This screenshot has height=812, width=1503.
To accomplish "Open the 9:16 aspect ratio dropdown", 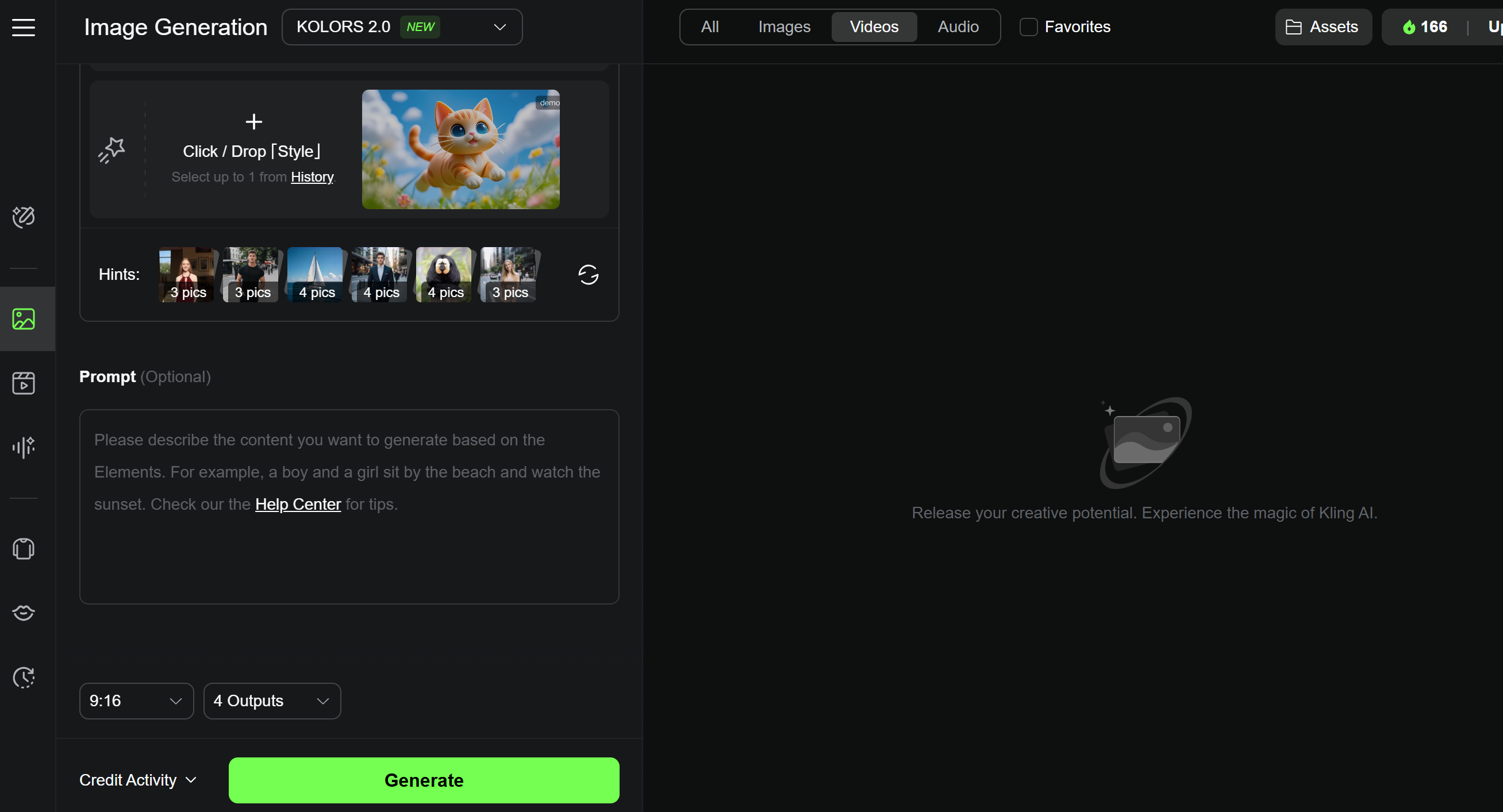I will (x=136, y=701).
